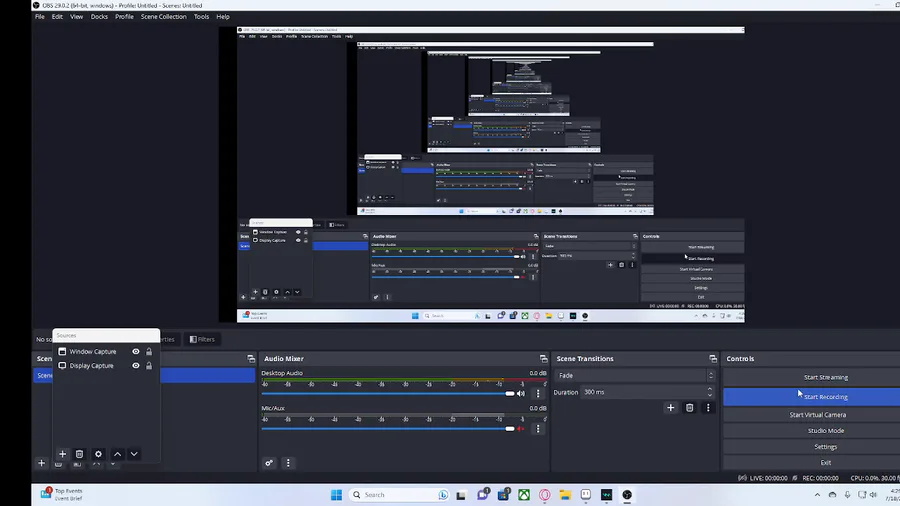Click the Windows taskbar Search box
Screen dimensions: 900x506
coord(399,495)
